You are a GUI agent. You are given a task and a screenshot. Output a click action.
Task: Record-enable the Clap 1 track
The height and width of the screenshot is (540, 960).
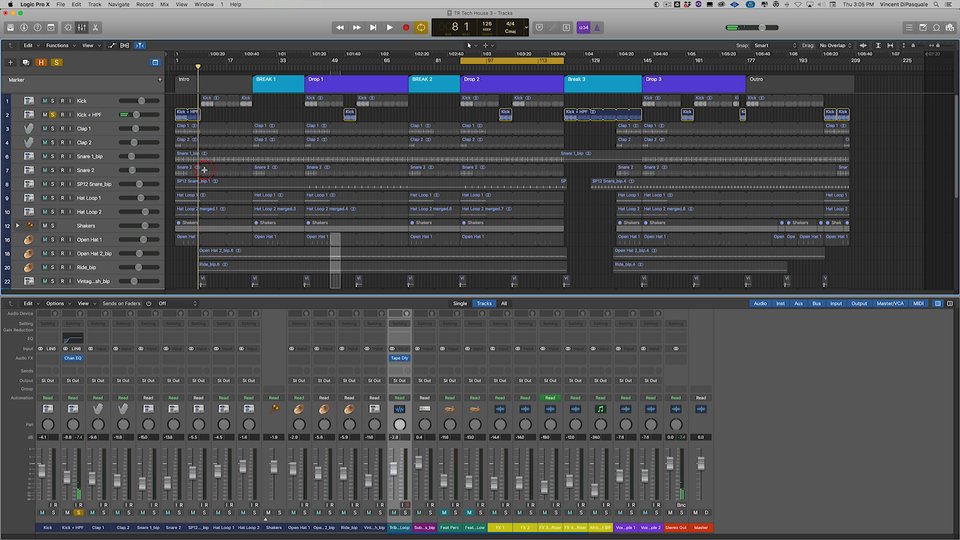coord(62,129)
